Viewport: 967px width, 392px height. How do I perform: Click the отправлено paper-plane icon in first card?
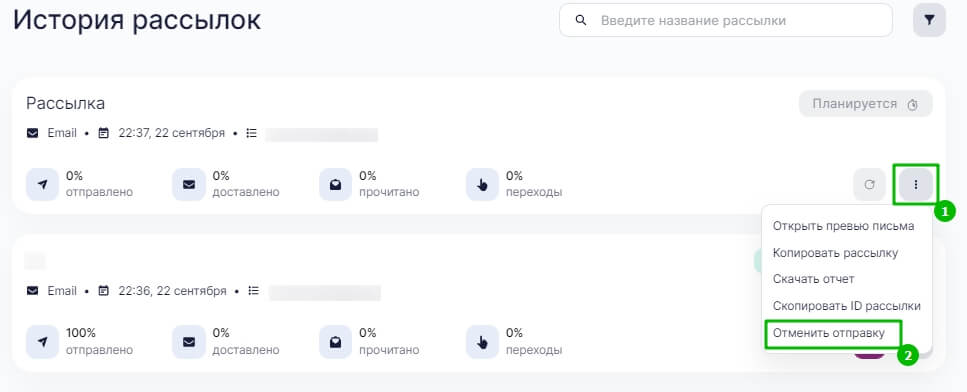[x=43, y=184]
